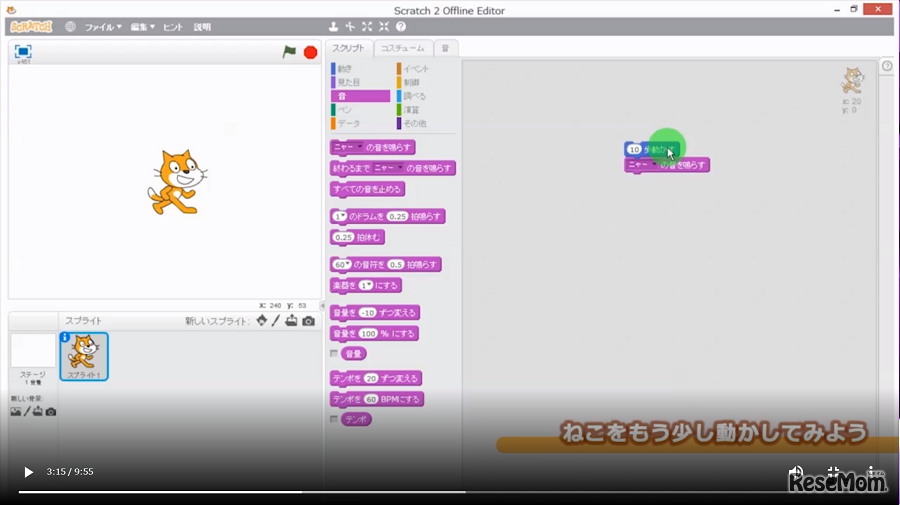Click the 100 field in 音量を % block
The image size is (900, 505).
click(x=368, y=333)
